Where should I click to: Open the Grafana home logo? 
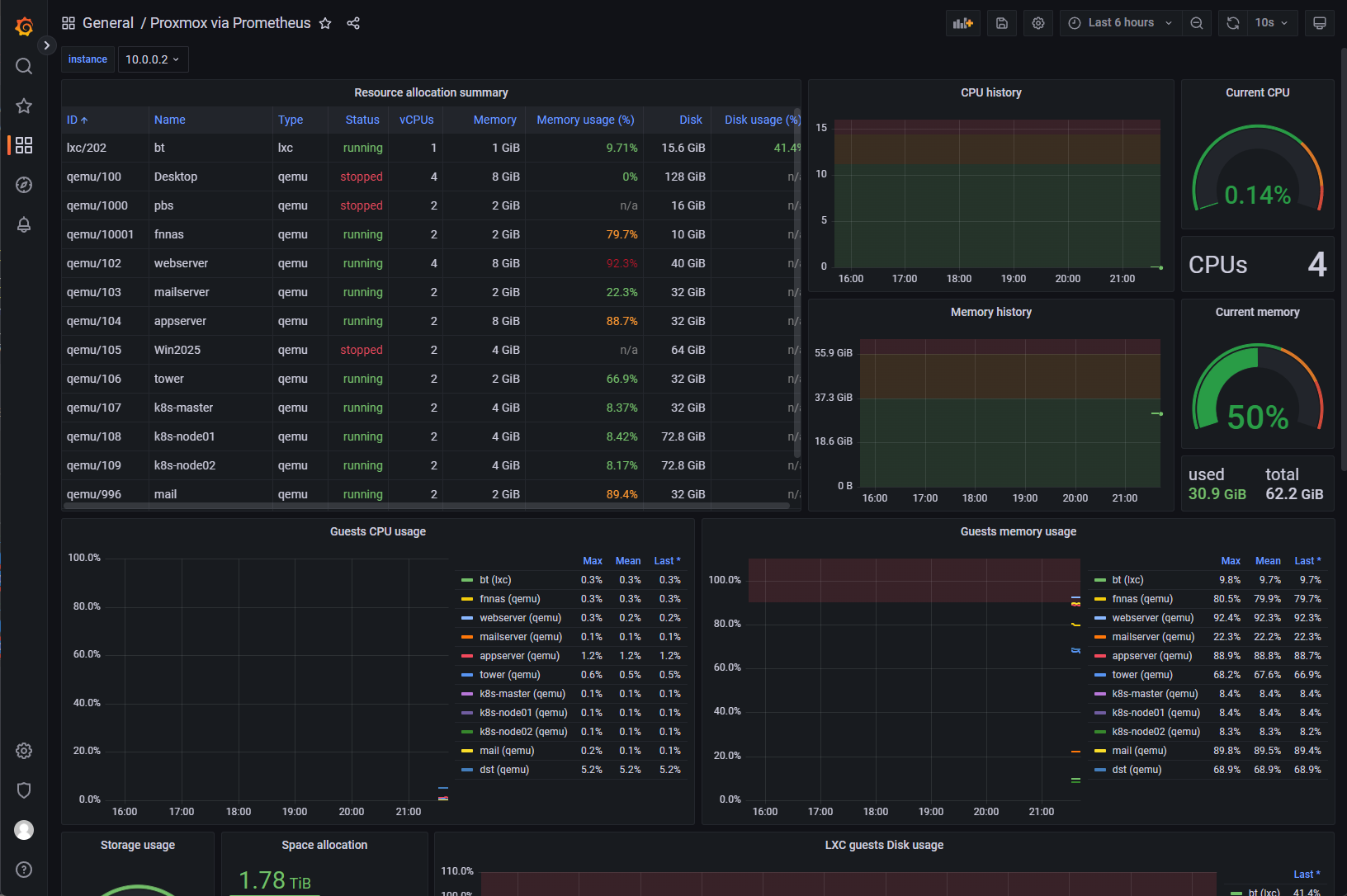click(x=24, y=26)
